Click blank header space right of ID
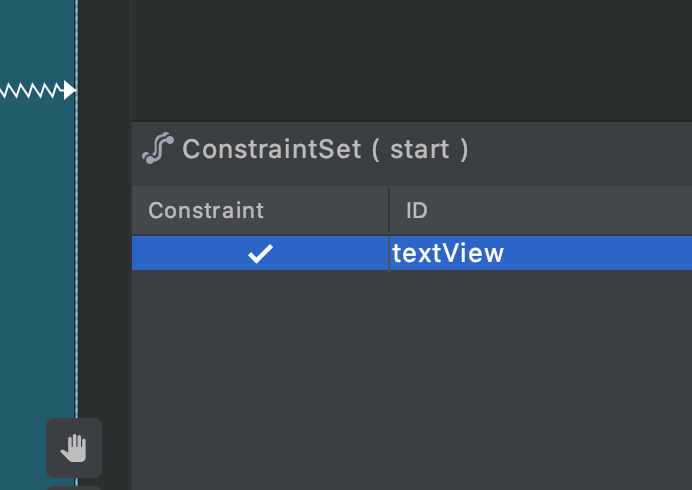 (560, 210)
